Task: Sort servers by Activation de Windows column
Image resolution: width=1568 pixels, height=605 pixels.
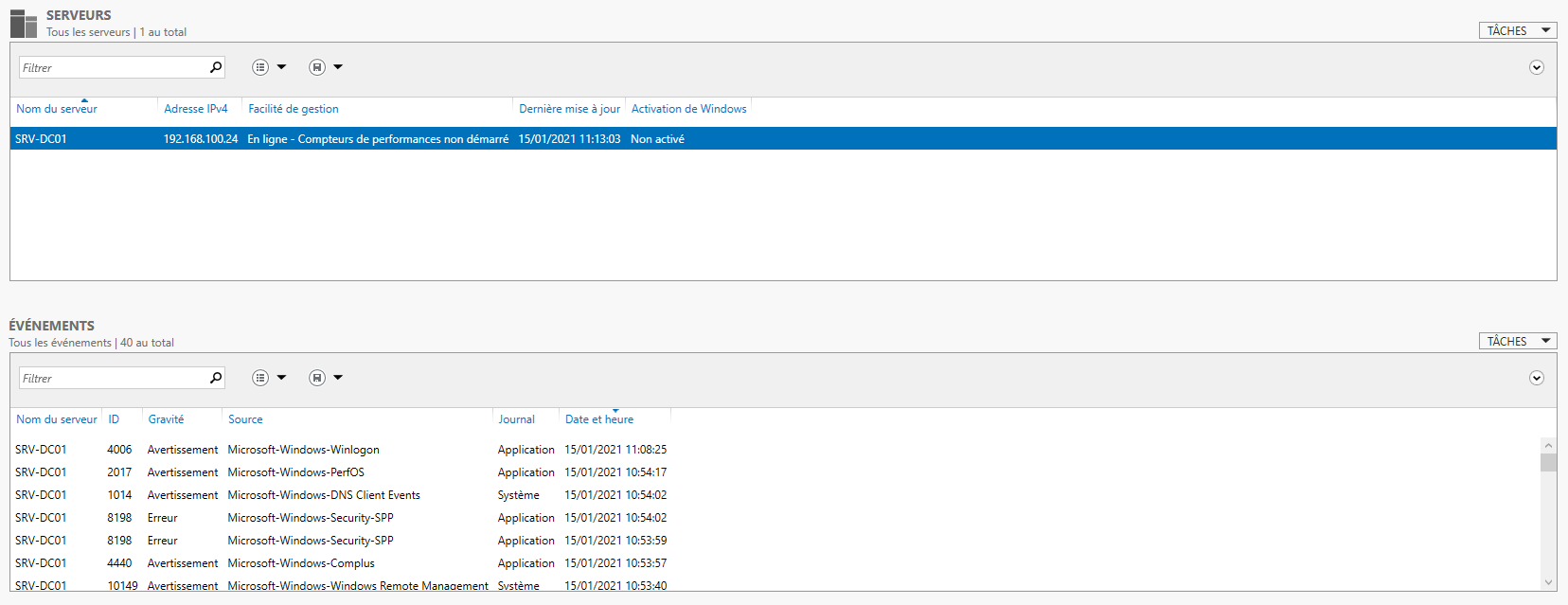Action: pos(688,109)
